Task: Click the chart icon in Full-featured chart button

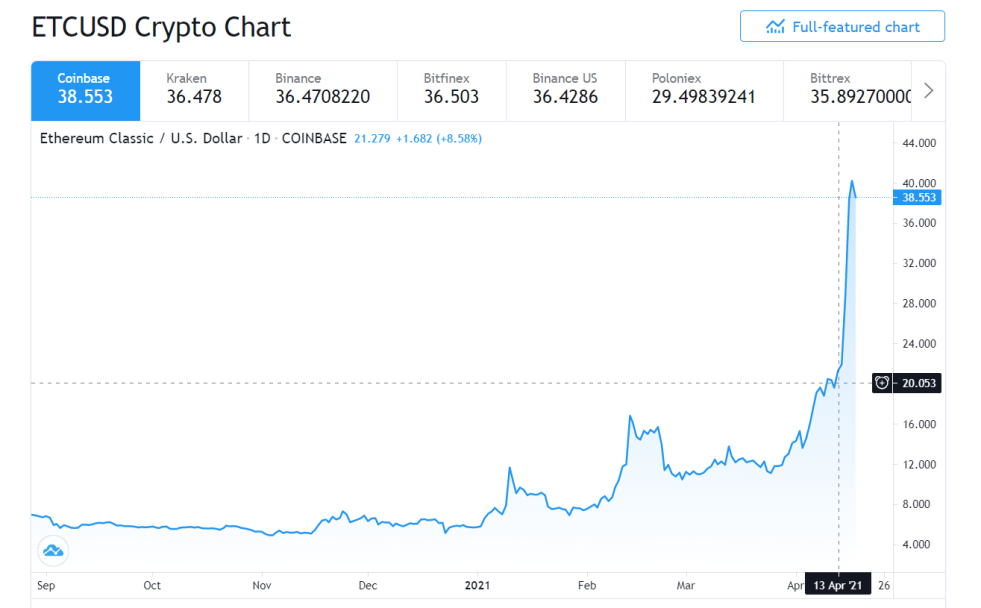Action: click(775, 27)
